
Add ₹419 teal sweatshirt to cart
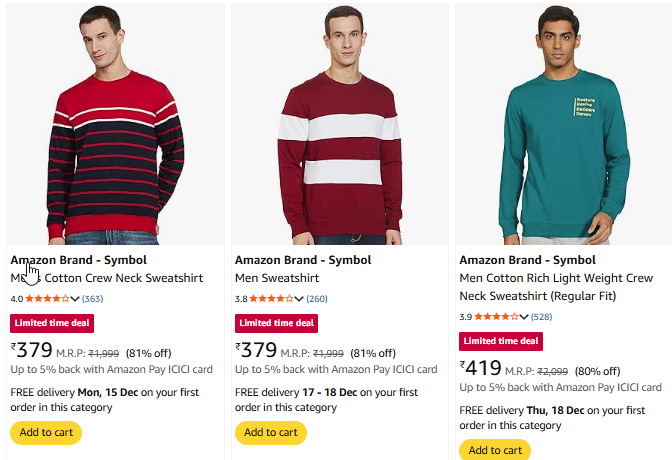pos(494,450)
